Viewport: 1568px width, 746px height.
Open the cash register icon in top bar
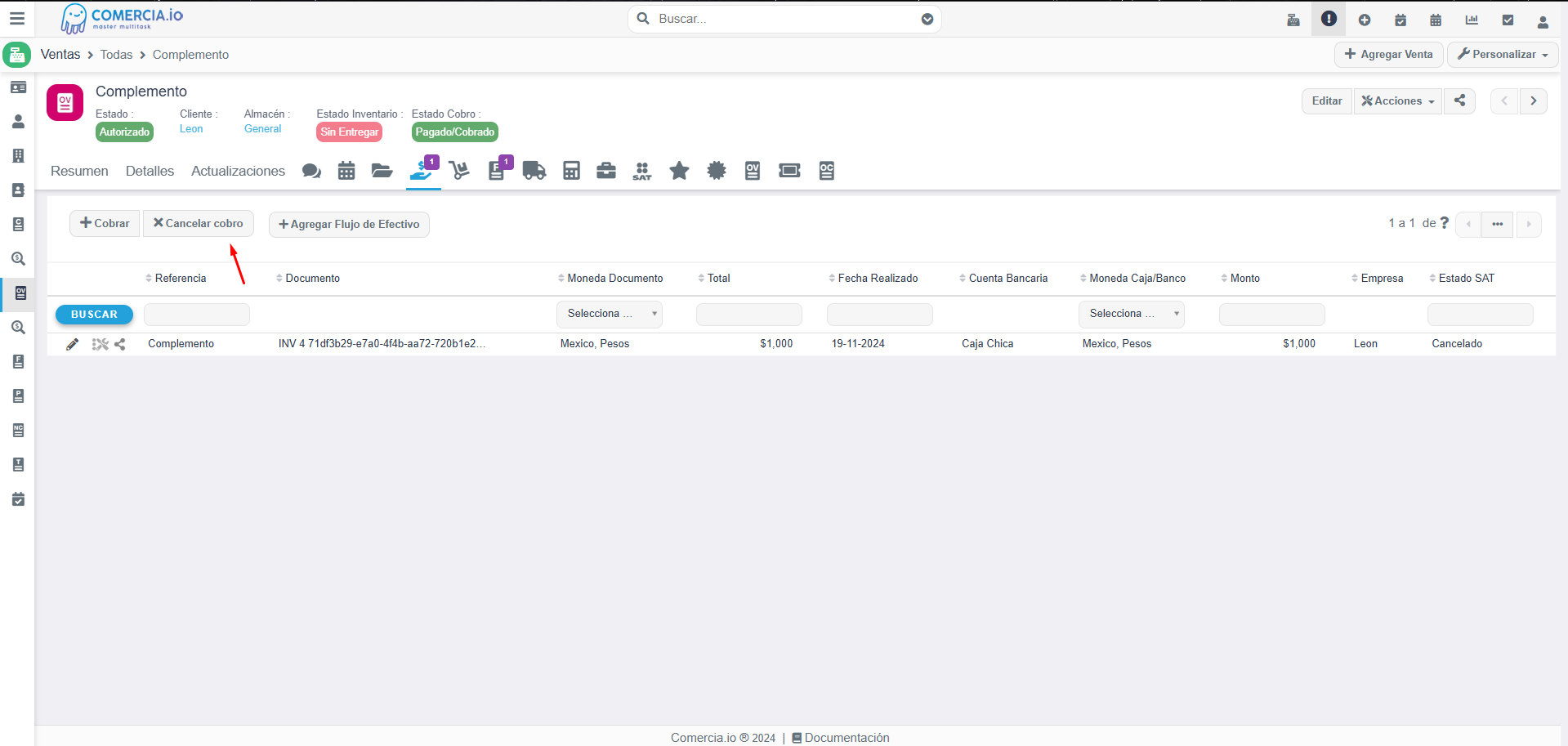[x=1293, y=20]
